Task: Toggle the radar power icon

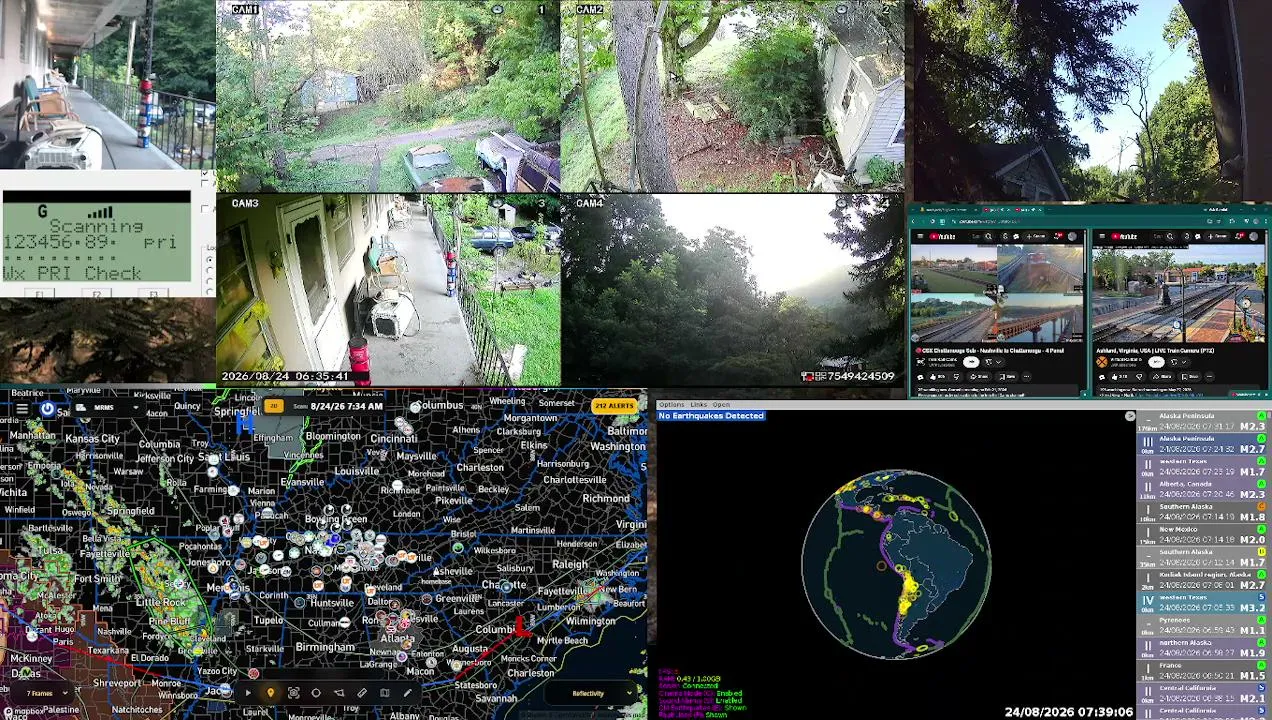Action: 47,408
